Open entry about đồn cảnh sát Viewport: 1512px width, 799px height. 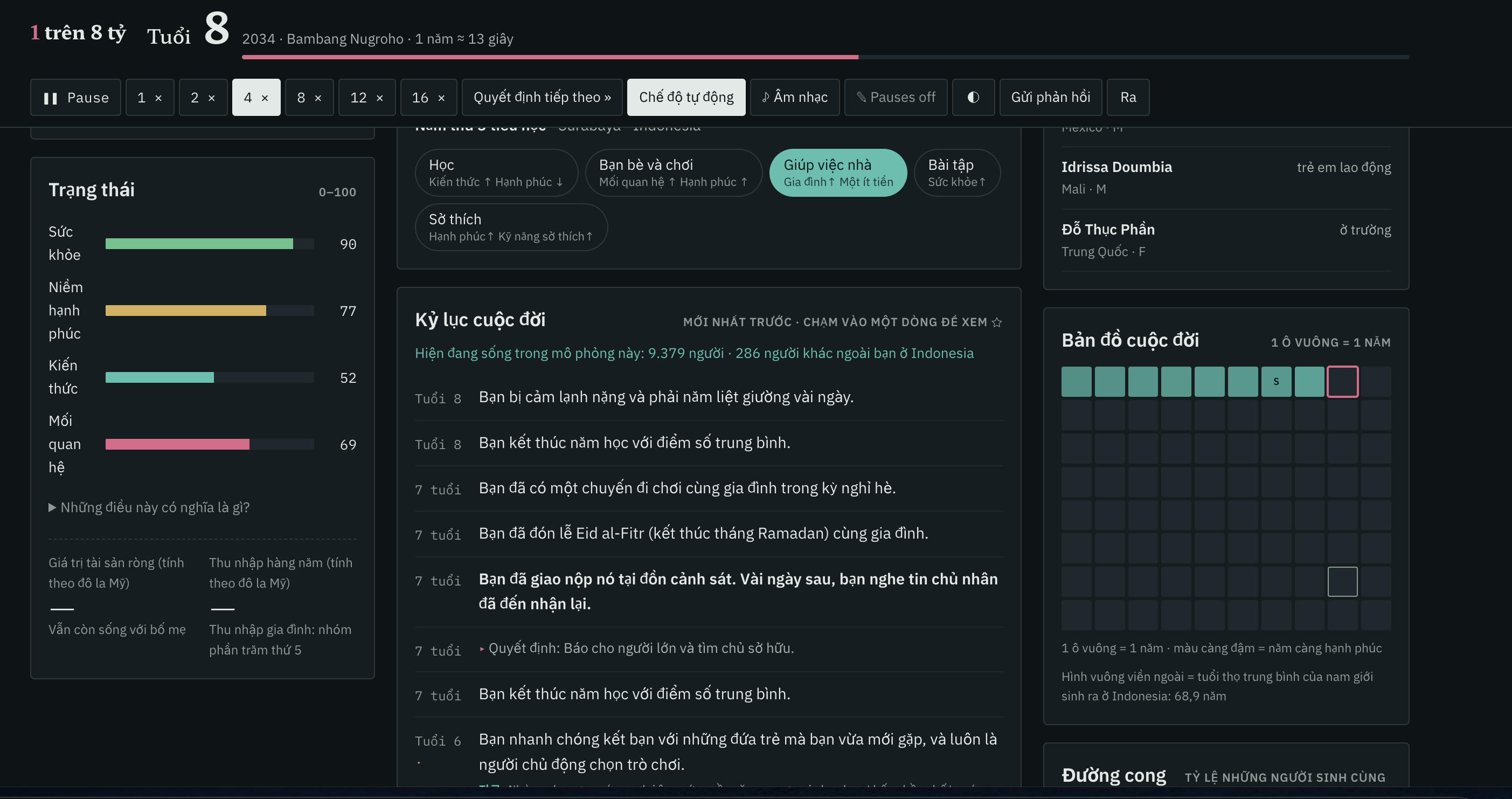pyautogui.click(x=709, y=592)
